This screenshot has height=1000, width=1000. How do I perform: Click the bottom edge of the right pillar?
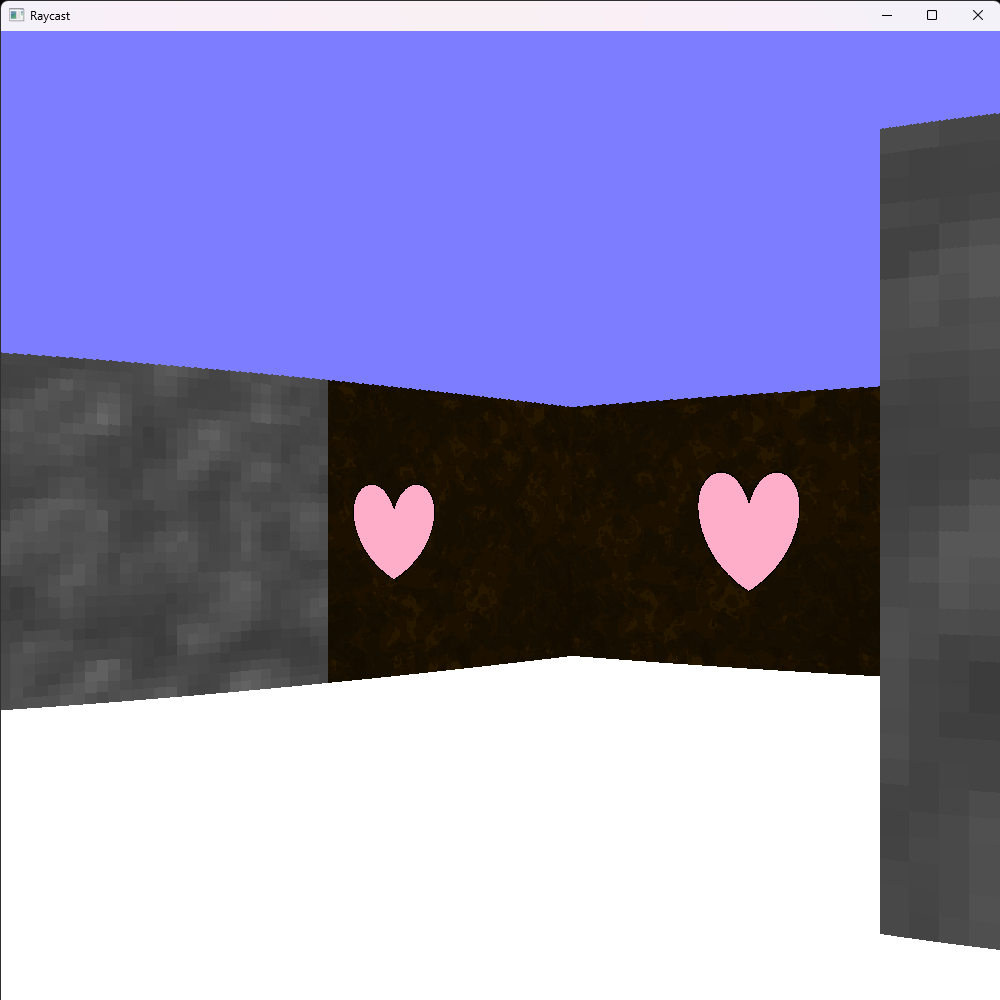coord(940,940)
